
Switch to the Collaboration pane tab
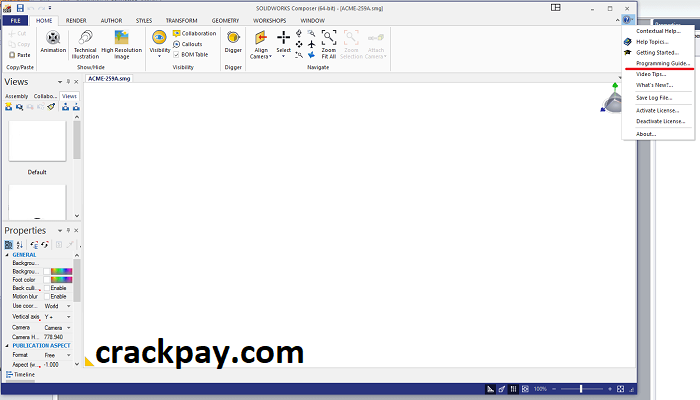(45, 96)
